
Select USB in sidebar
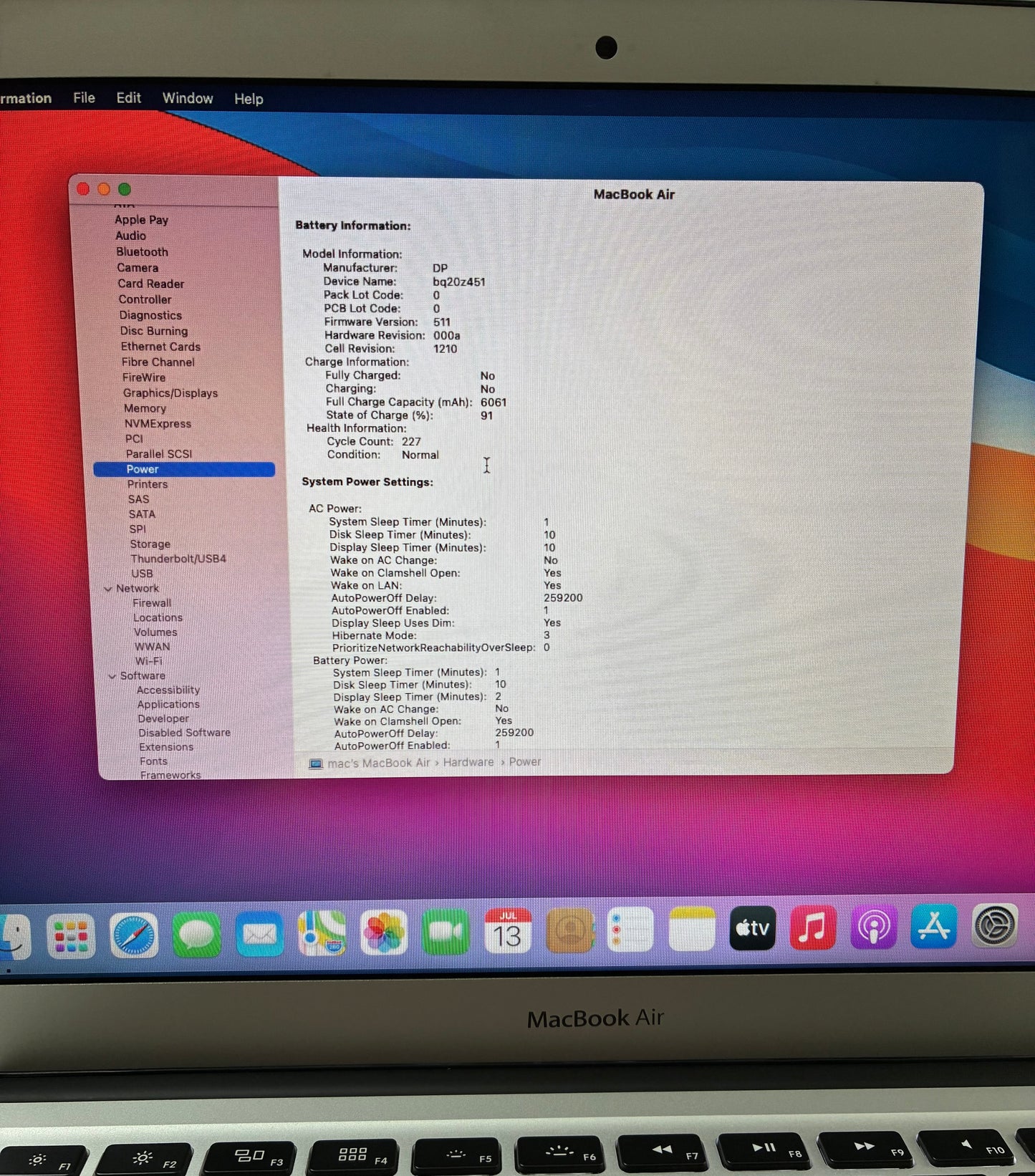point(142,574)
